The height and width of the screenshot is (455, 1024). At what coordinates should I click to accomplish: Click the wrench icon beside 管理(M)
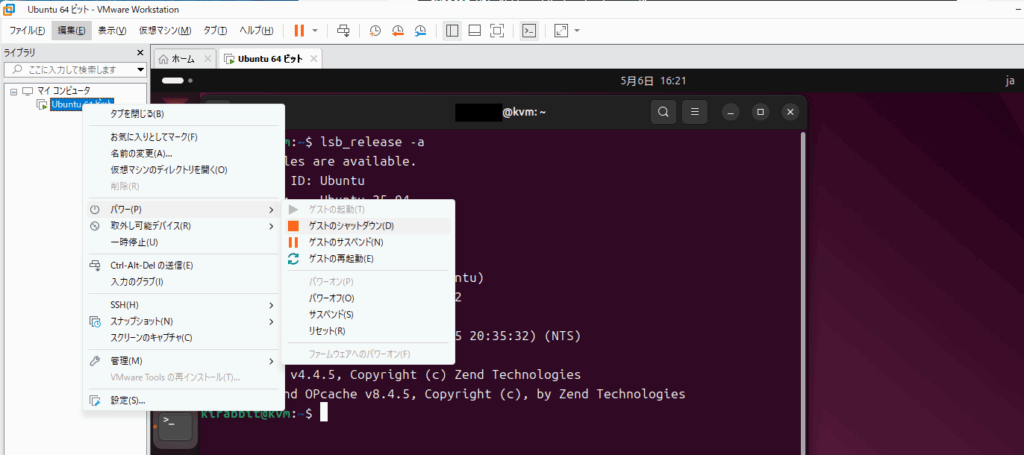point(95,361)
